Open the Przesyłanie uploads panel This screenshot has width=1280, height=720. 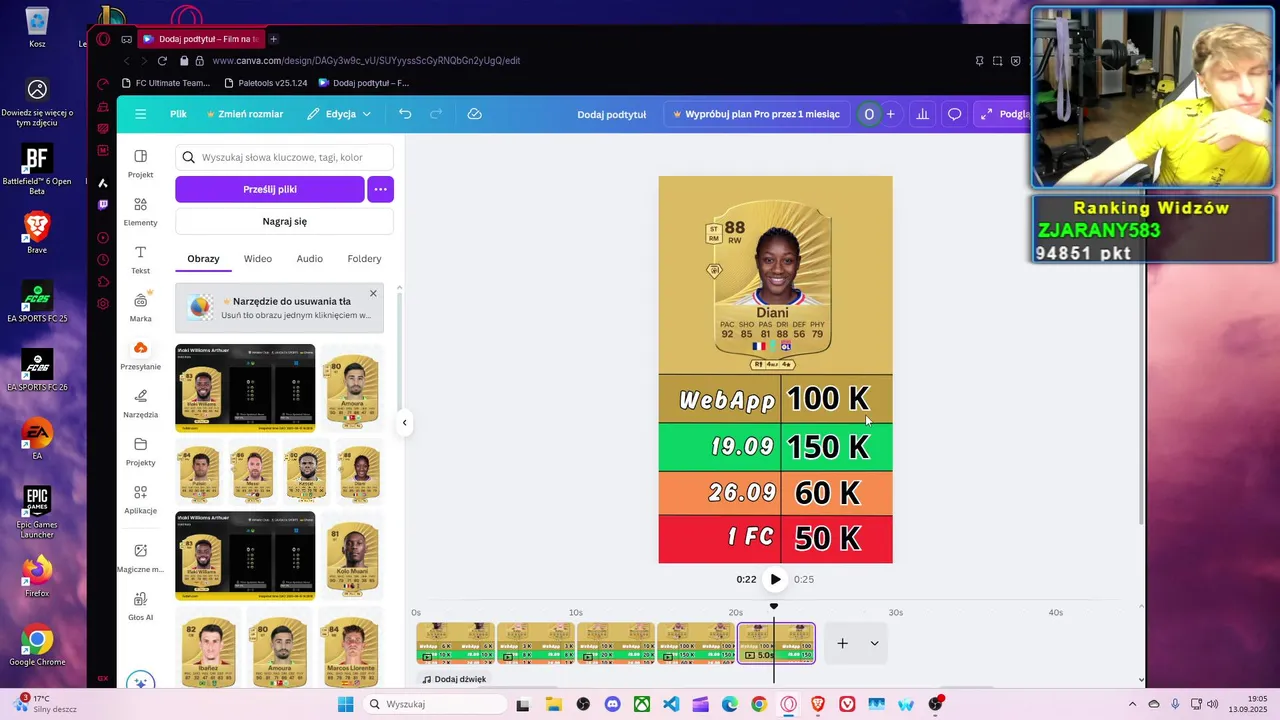(x=140, y=355)
